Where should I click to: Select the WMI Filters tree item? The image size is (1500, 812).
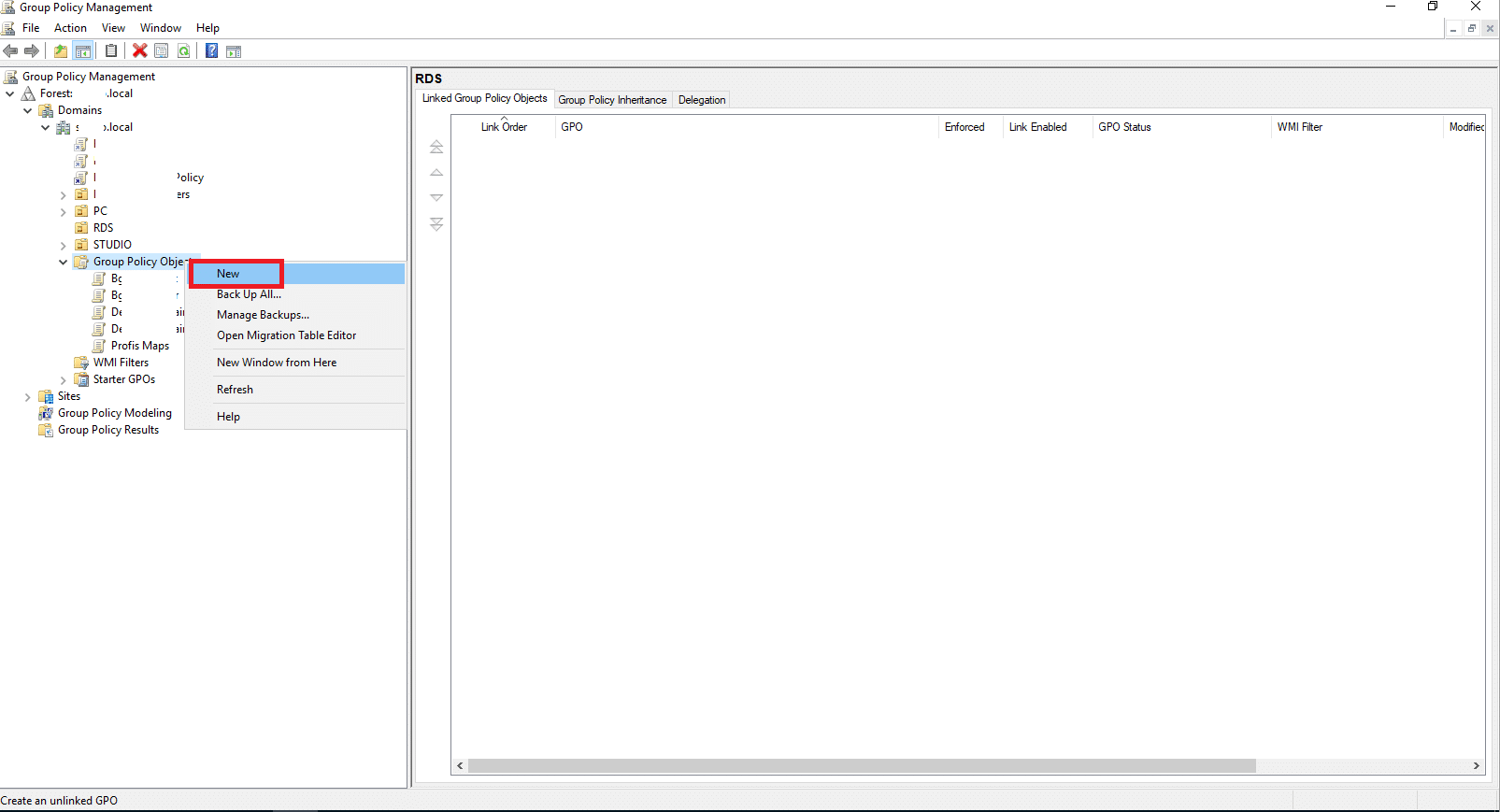121,363
